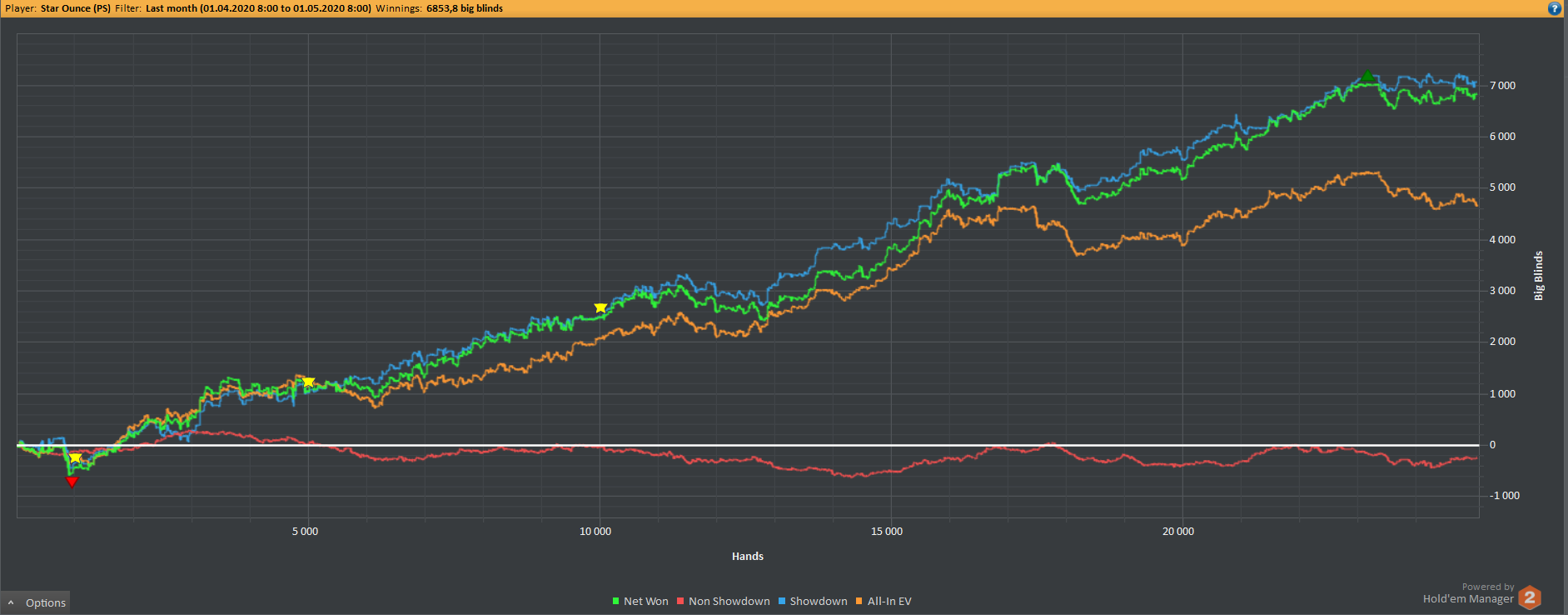Toggle the Showdown legend entry
Screen dimensions: 1568x615
(x=813, y=601)
